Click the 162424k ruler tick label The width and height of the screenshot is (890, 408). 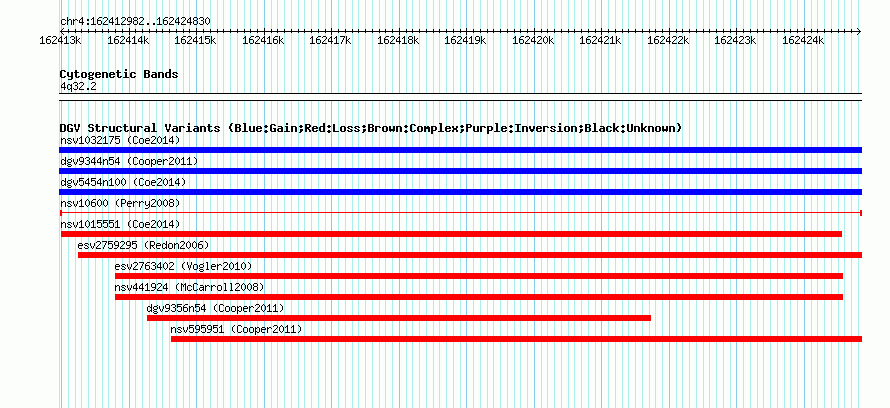click(804, 40)
